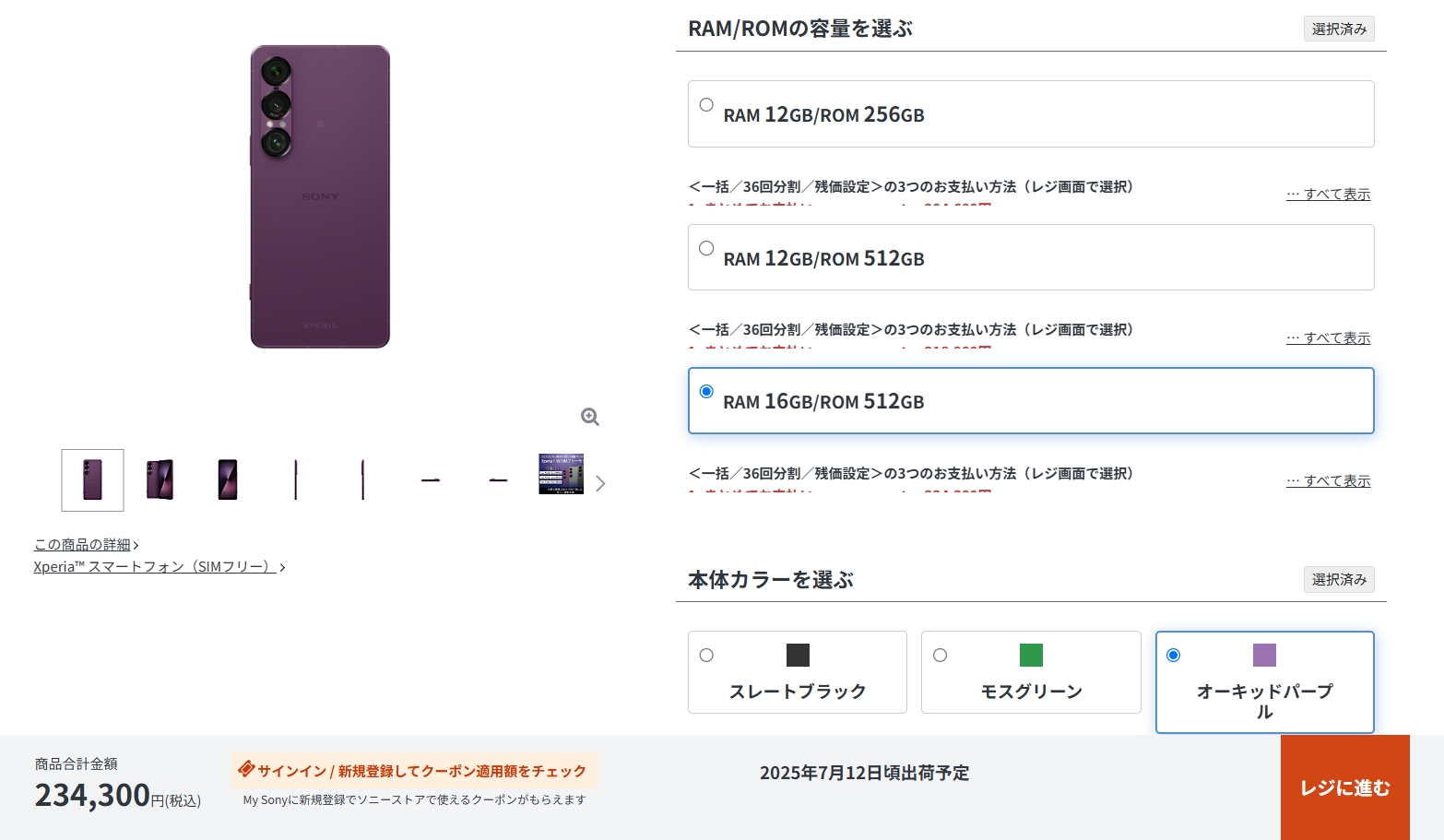Viewport: 1444px width, 840px height.
Task: Select second thumbnail showing angled phones
Action: (x=160, y=479)
